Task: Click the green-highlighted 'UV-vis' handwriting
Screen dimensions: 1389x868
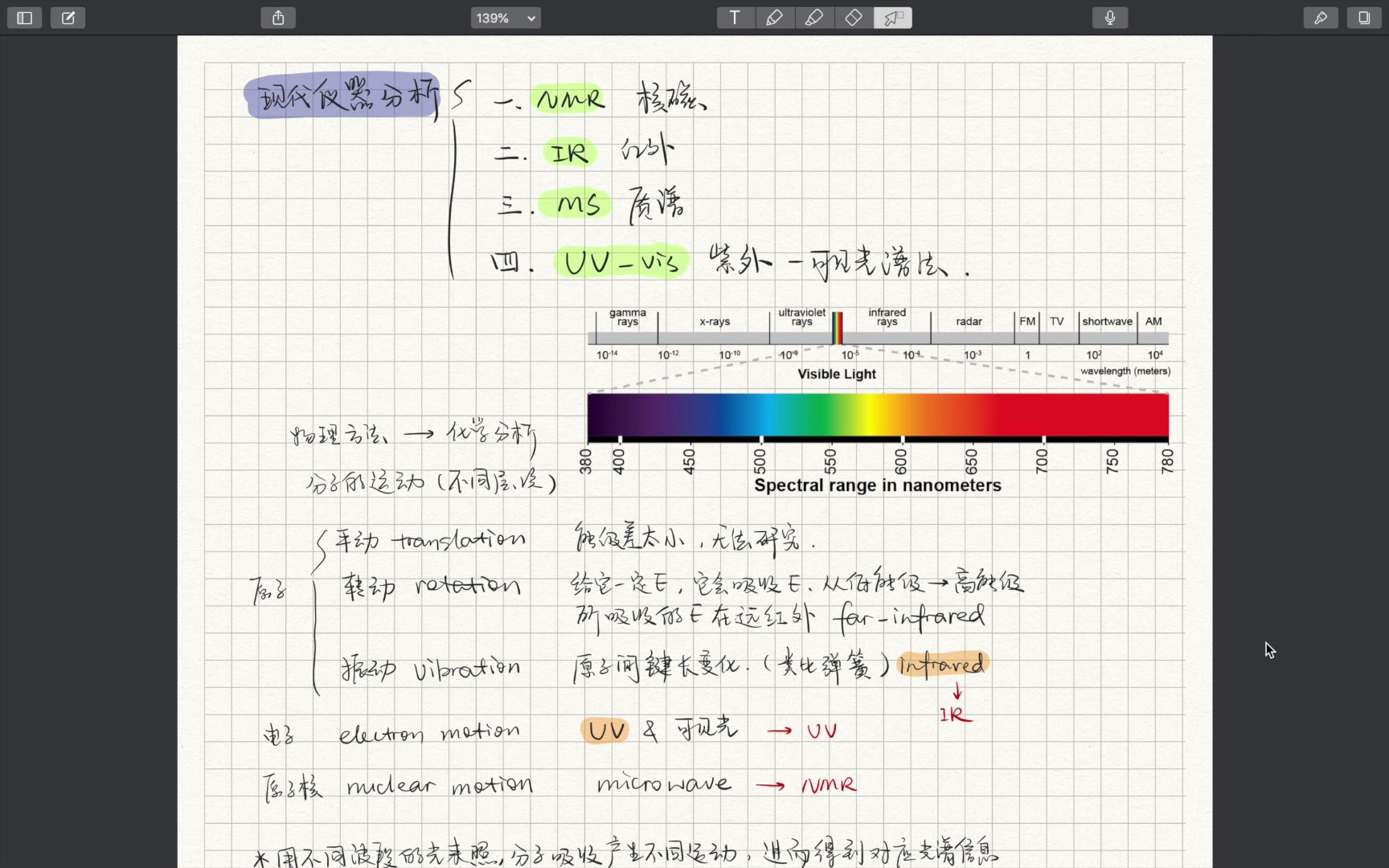Action: (621, 262)
